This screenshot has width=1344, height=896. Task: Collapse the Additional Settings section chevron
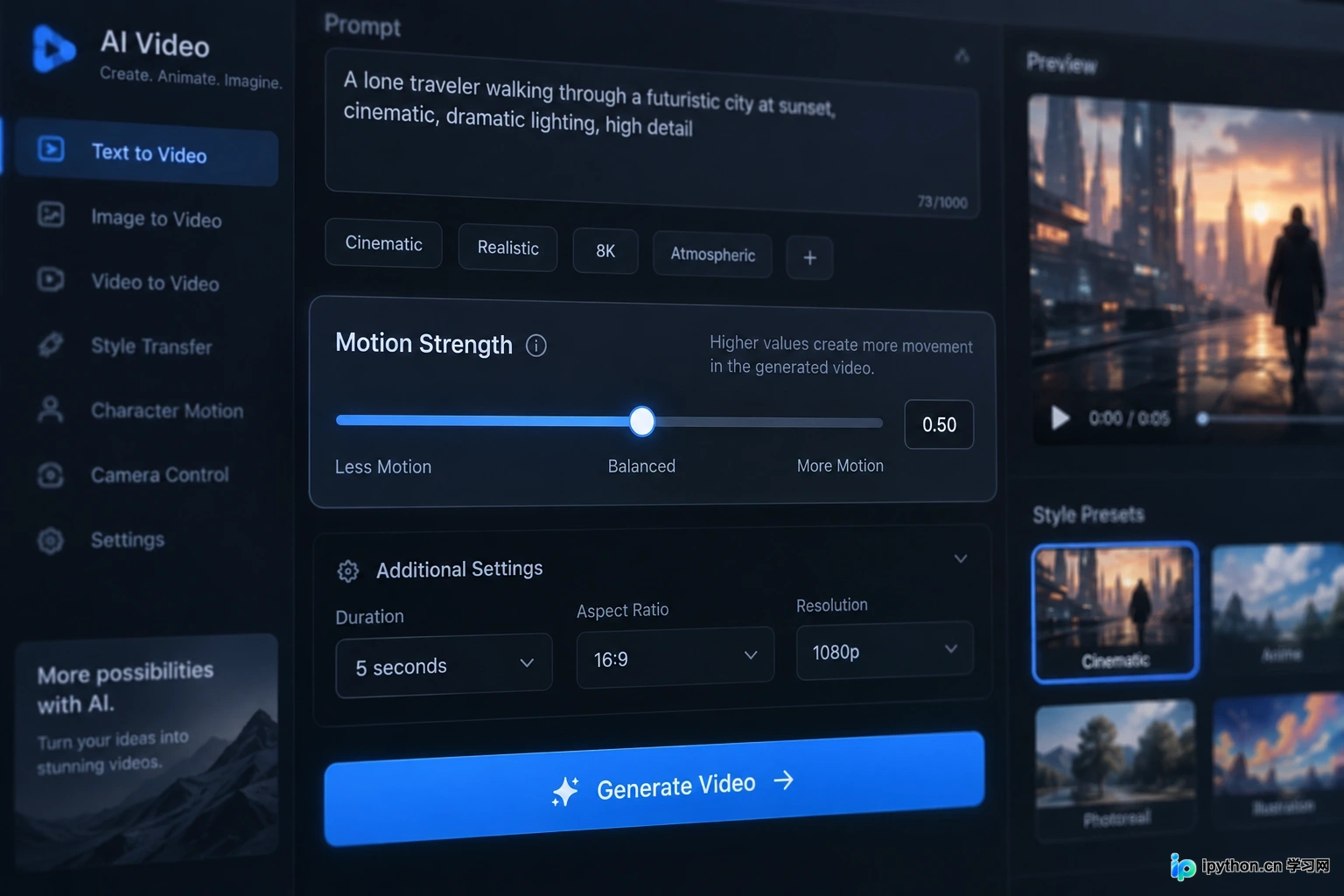pos(961,558)
